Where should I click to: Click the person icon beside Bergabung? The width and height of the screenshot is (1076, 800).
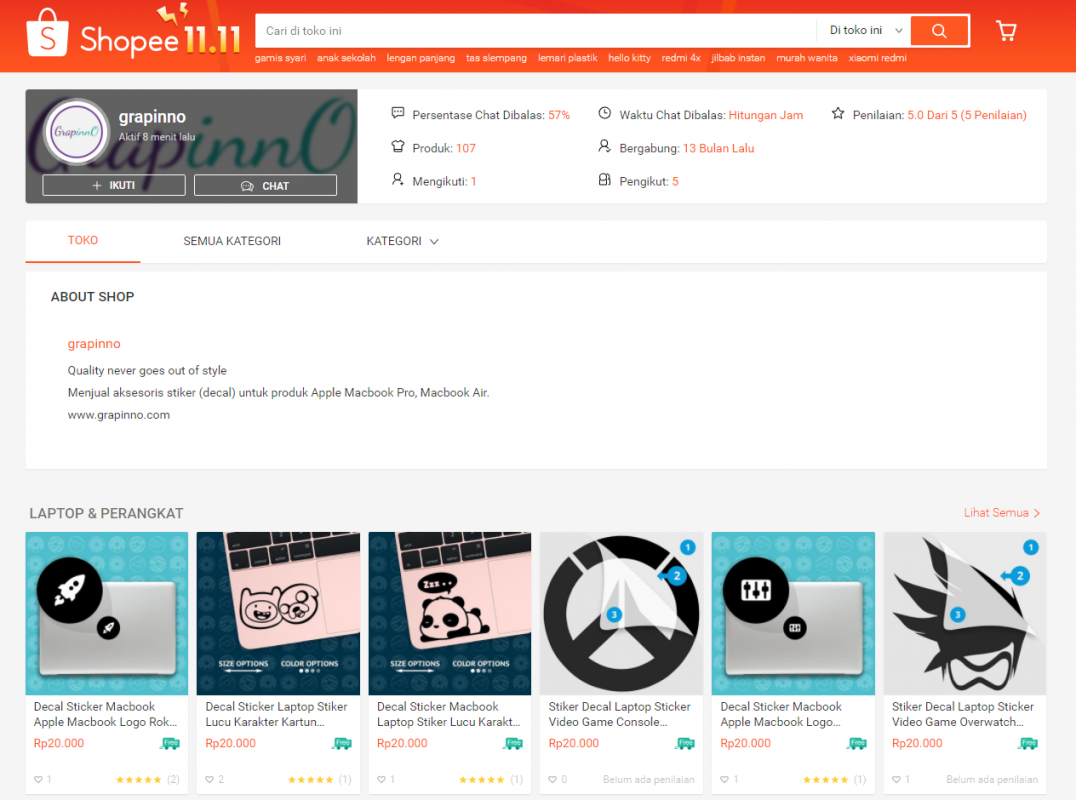click(605, 146)
